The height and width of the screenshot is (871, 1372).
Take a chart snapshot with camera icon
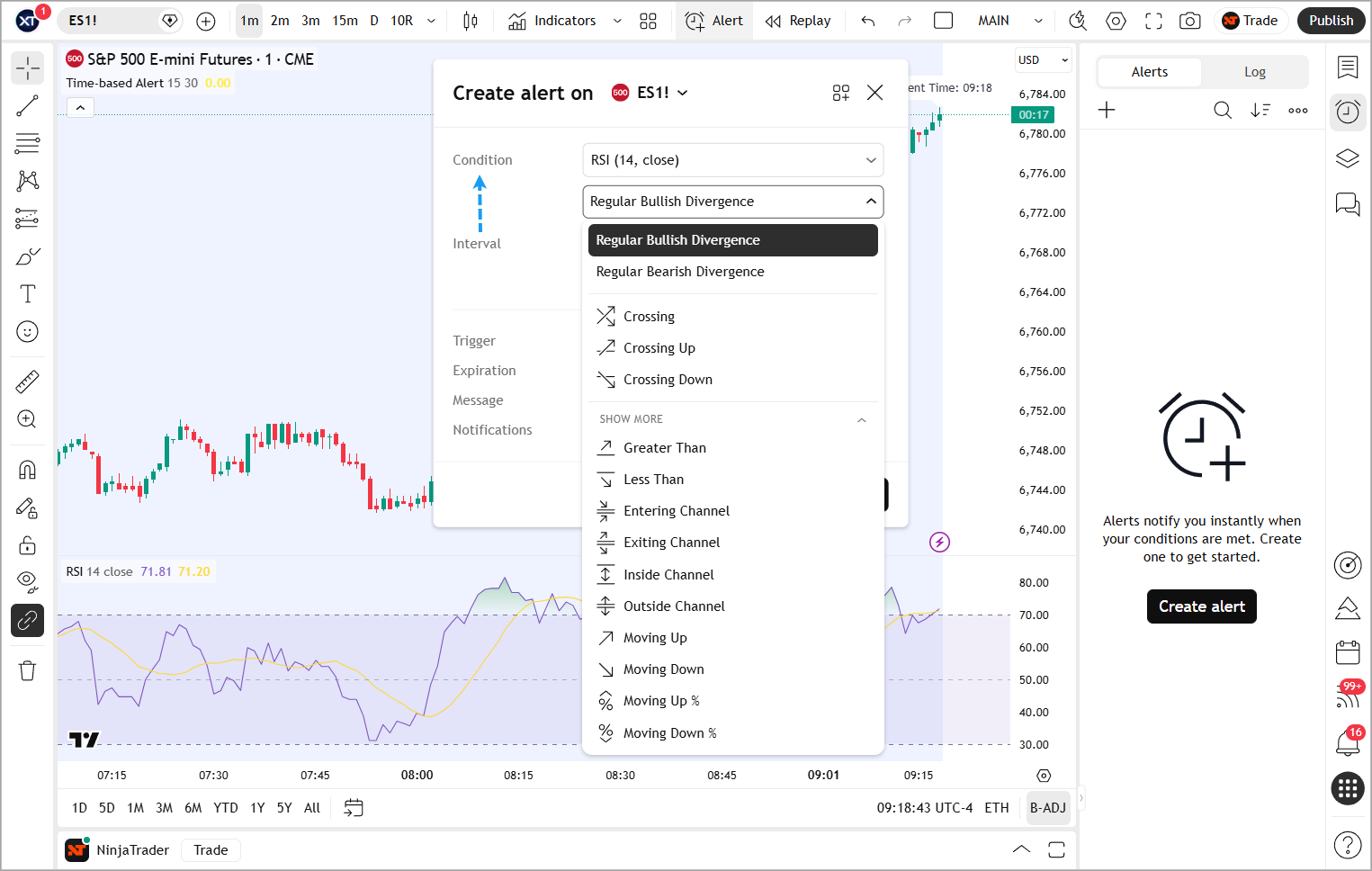[1189, 21]
